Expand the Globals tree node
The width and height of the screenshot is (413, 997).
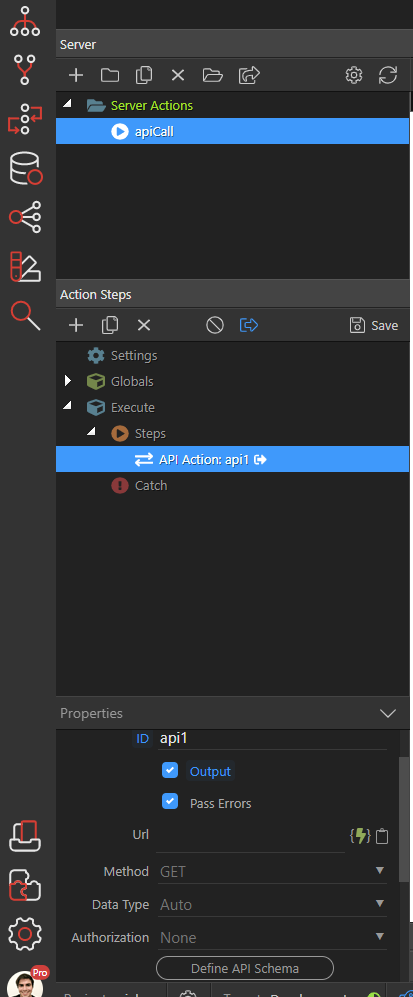click(68, 381)
